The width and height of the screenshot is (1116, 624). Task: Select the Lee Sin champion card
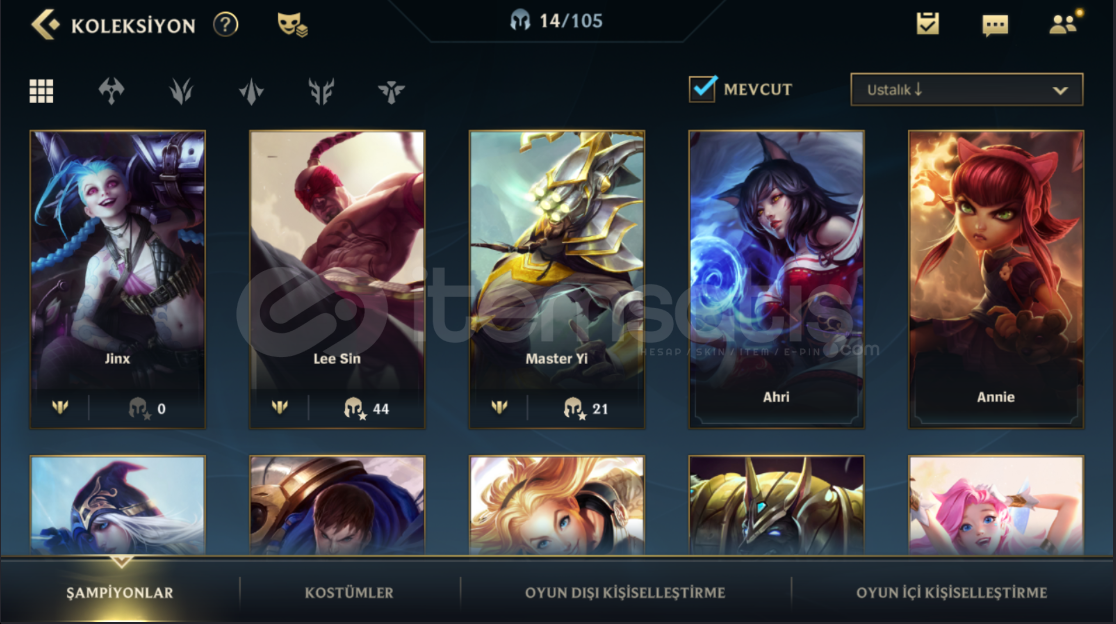point(337,280)
